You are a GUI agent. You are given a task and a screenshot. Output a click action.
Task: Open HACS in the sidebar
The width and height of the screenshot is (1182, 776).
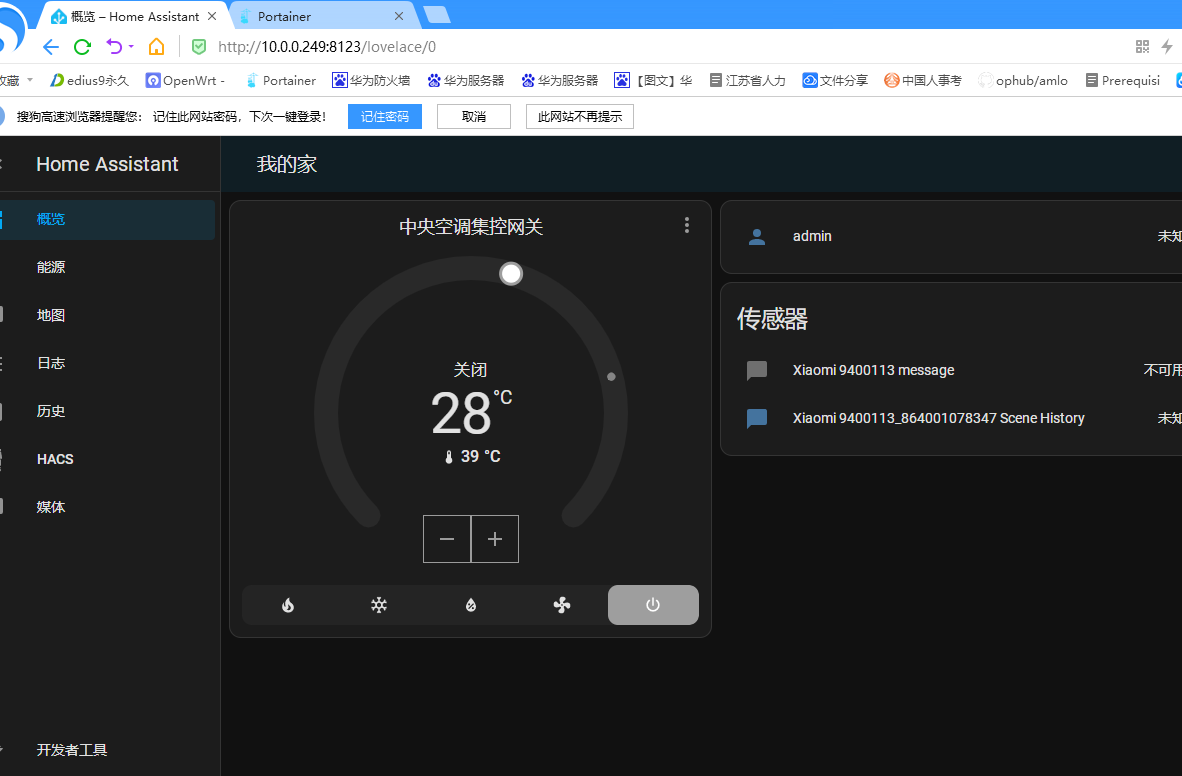[55, 459]
